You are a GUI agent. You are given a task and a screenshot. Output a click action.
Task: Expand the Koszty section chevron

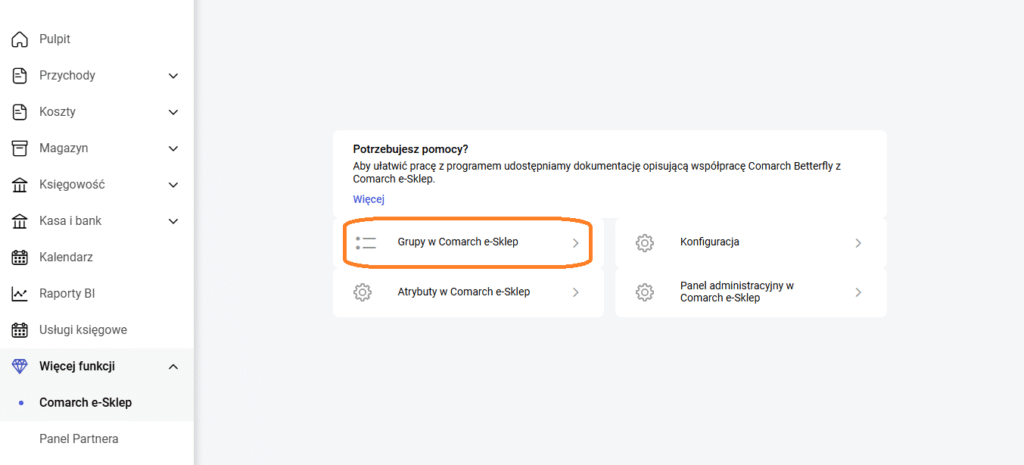click(173, 112)
